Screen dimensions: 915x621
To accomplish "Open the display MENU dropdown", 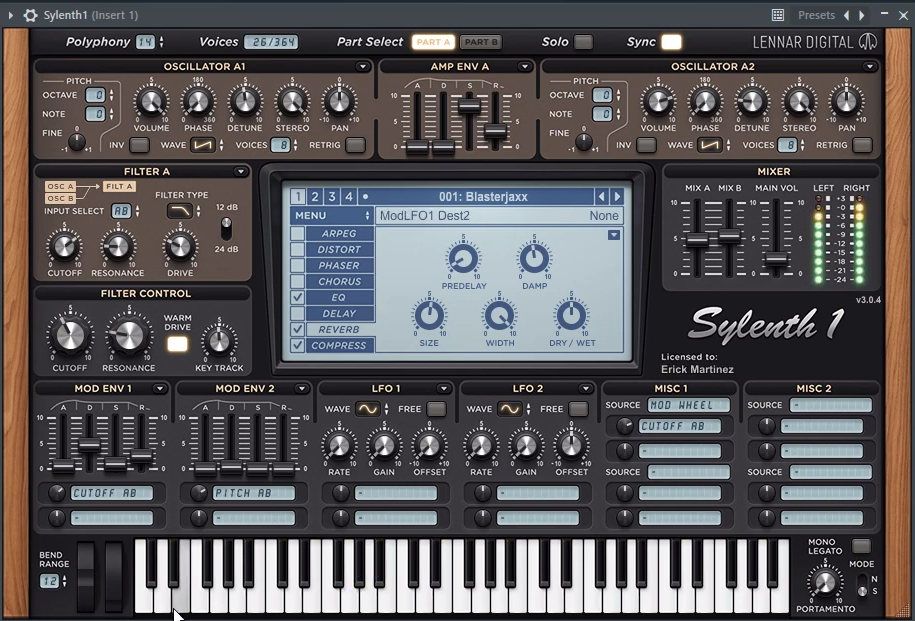I will [x=331, y=215].
